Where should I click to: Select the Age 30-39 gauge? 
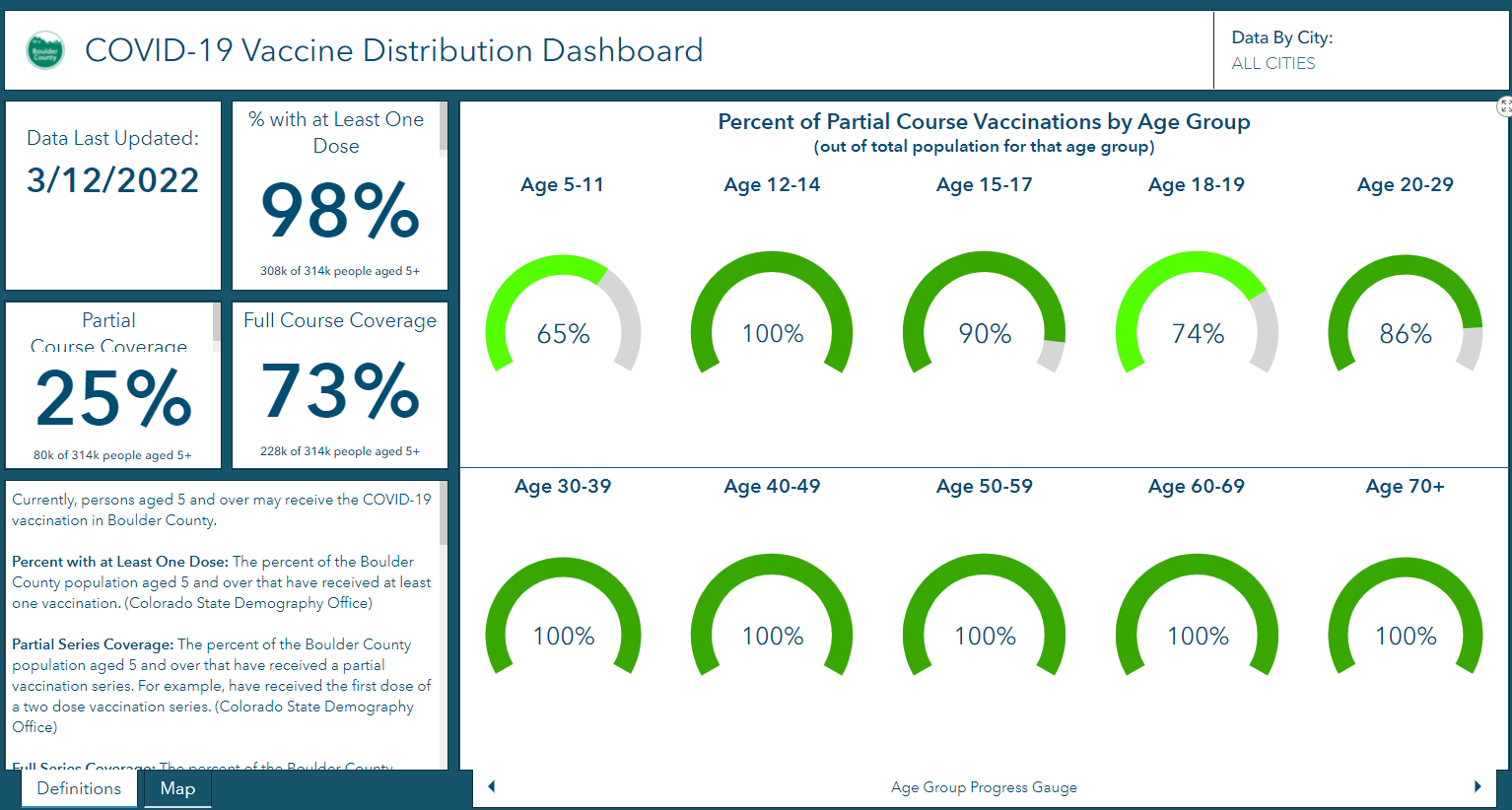pyautogui.click(x=563, y=616)
